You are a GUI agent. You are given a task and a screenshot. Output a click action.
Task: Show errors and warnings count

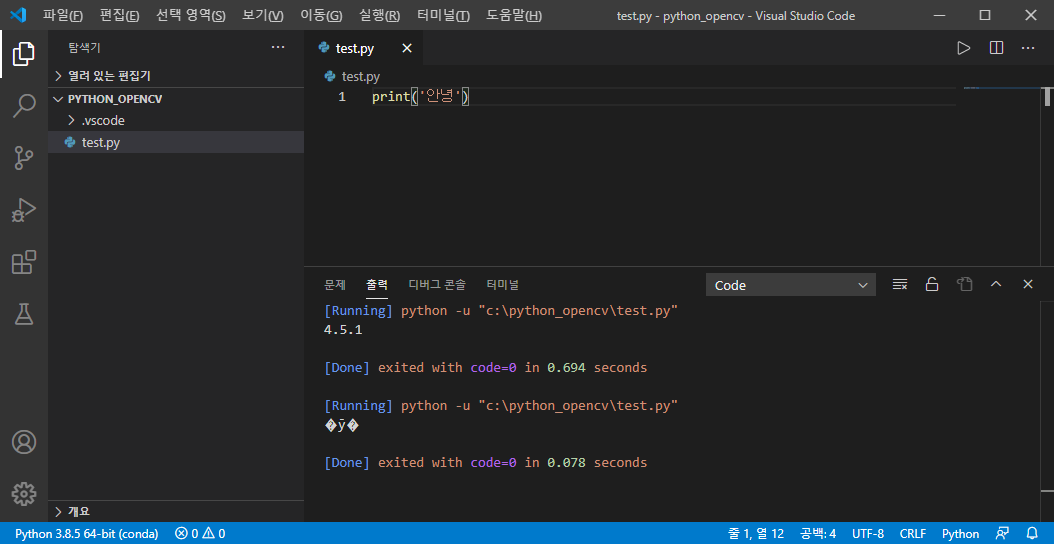tap(200, 534)
